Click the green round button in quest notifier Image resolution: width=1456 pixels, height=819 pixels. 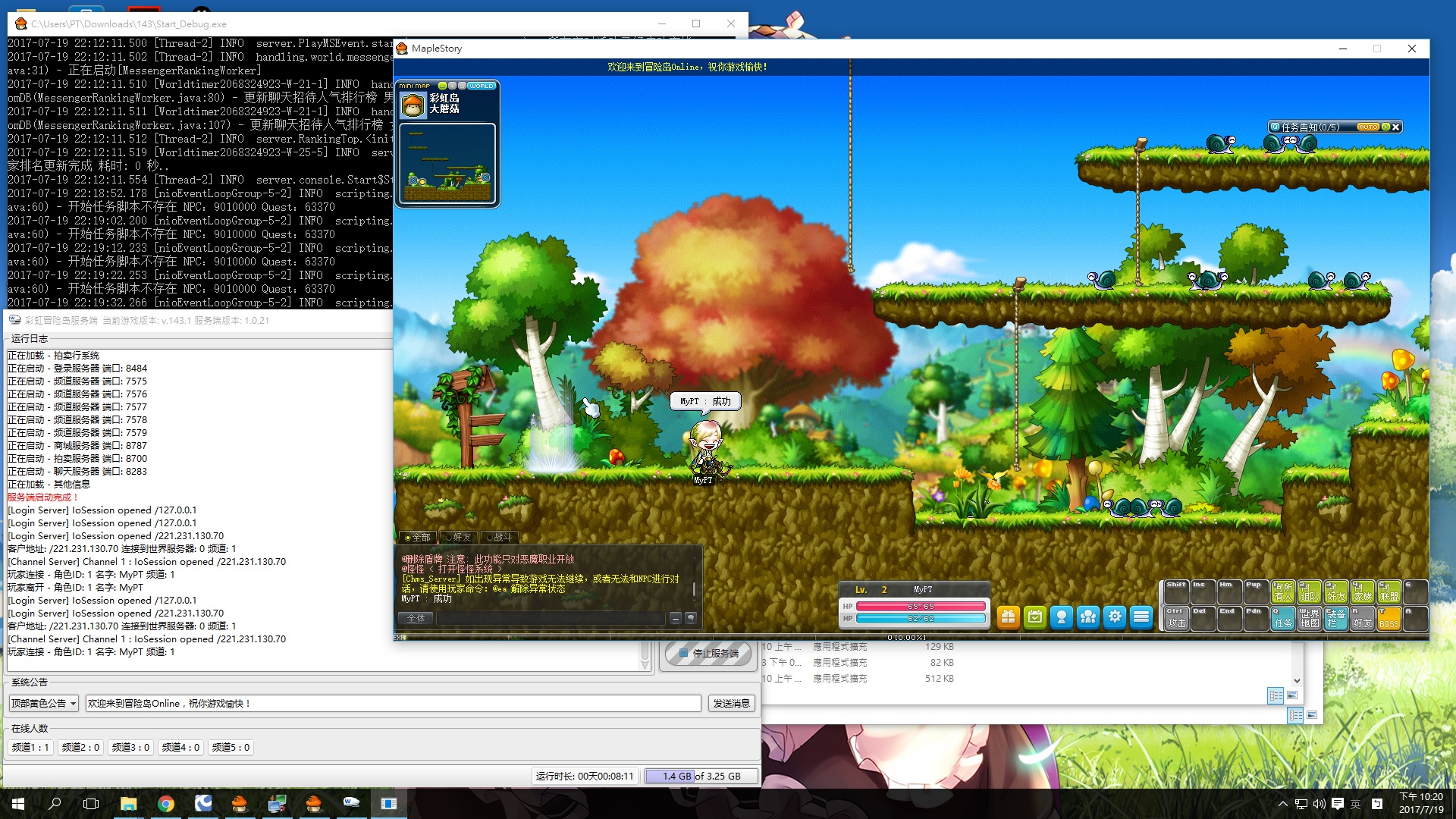tap(1385, 127)
